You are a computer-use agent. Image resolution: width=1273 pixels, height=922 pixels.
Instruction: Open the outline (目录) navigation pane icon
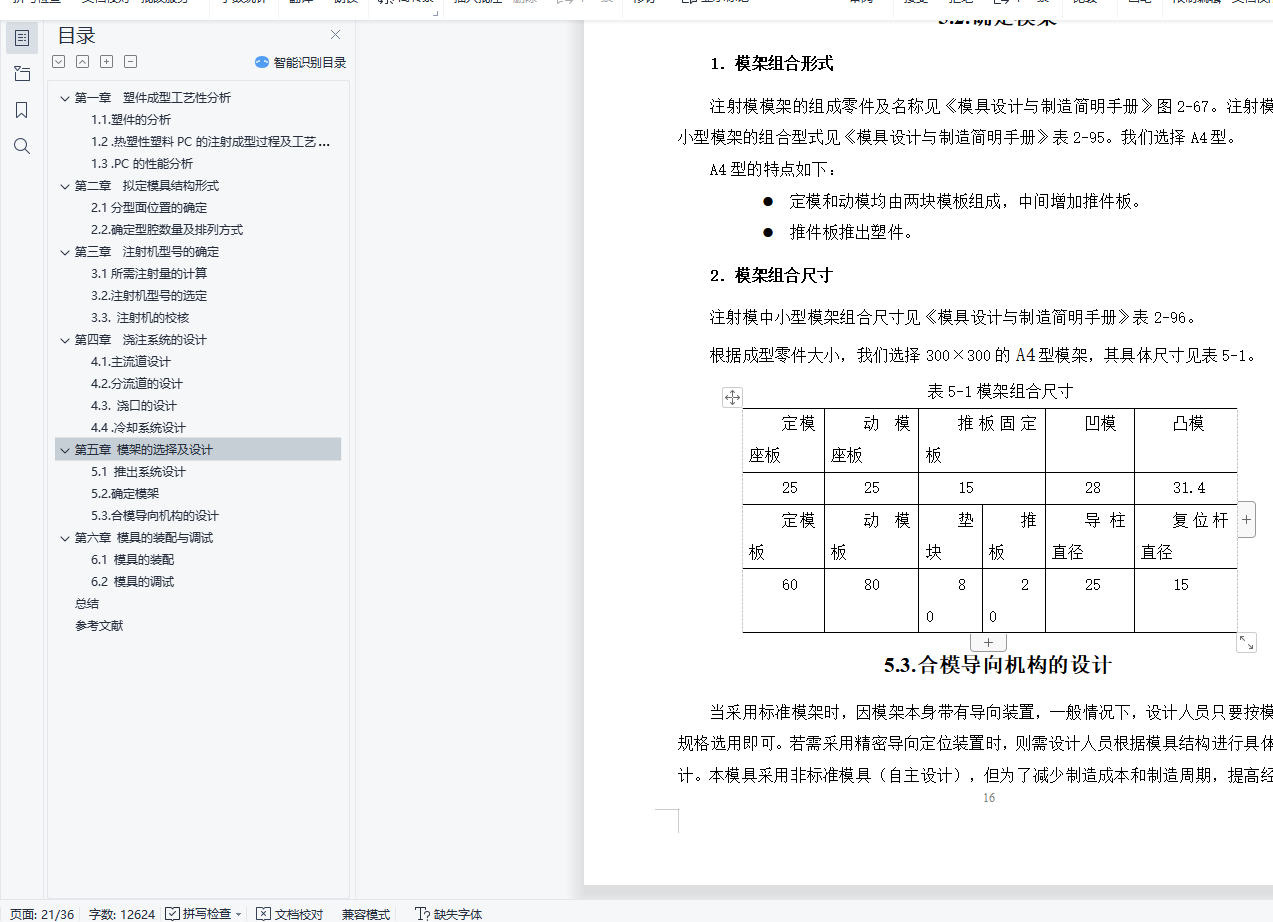click(x=22, y=38)
